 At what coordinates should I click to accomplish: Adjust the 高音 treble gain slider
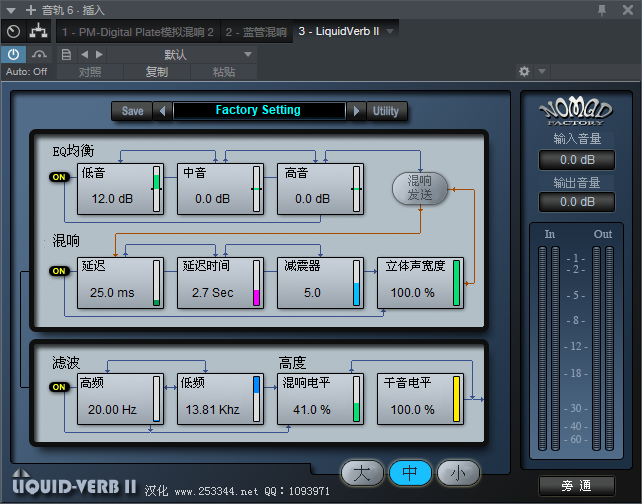click(x=357, y=189)
